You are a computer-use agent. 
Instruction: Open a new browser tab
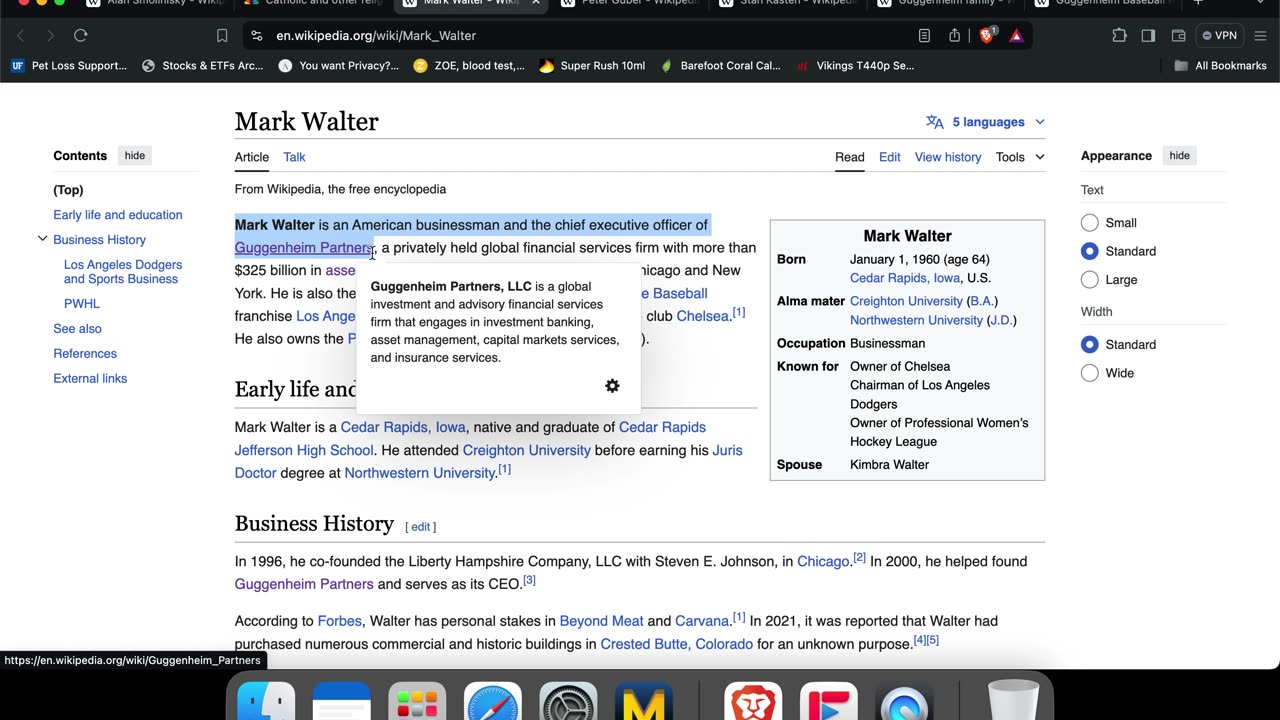pos(1198,2)
